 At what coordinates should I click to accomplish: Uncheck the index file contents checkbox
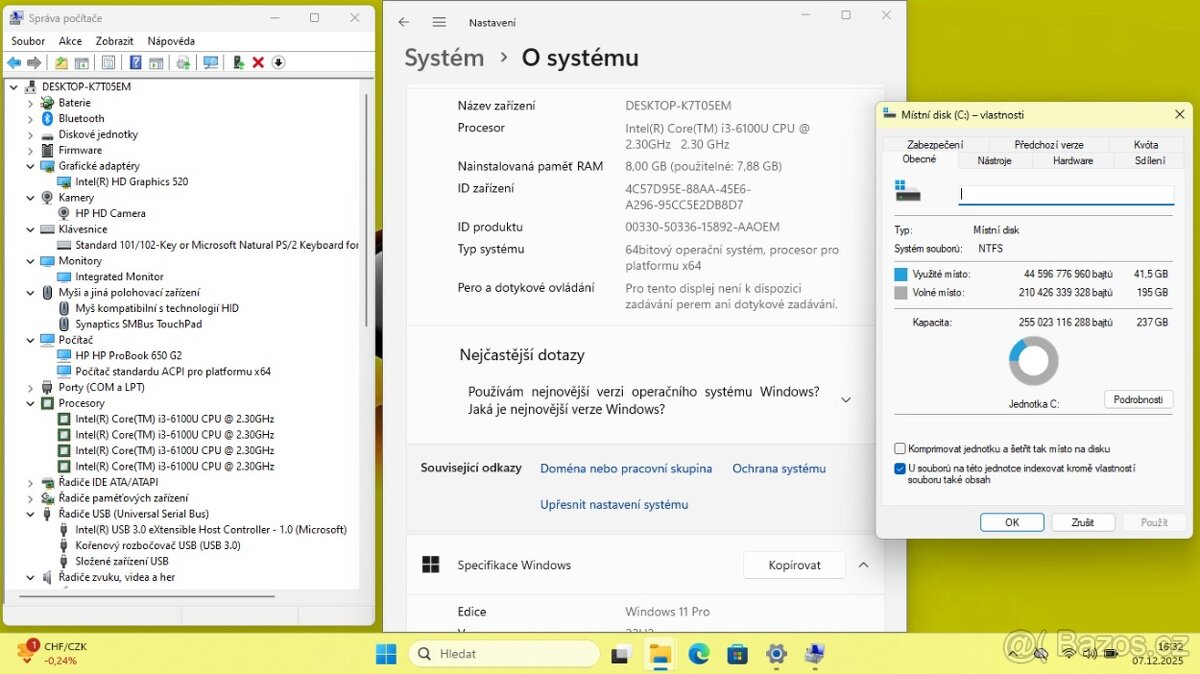[900, 468]
